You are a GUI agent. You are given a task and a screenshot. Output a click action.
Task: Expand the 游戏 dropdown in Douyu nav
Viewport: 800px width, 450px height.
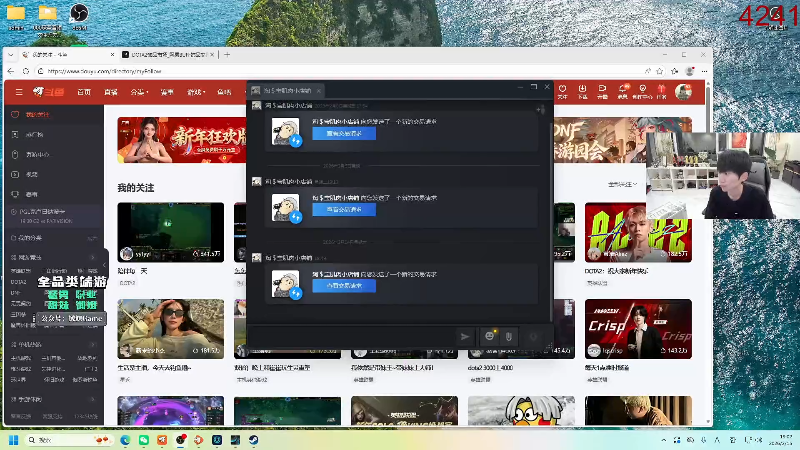tap(196, 92)
